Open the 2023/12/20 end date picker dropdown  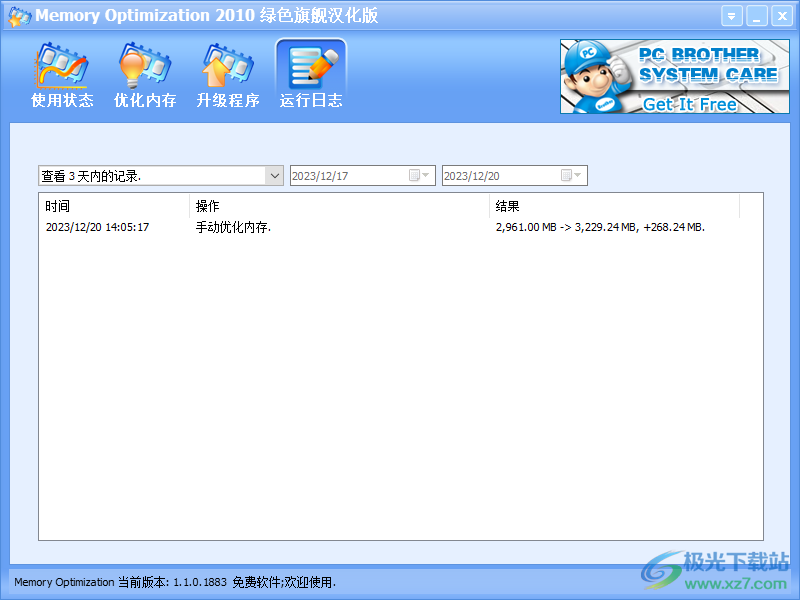[x=578, y=175]
